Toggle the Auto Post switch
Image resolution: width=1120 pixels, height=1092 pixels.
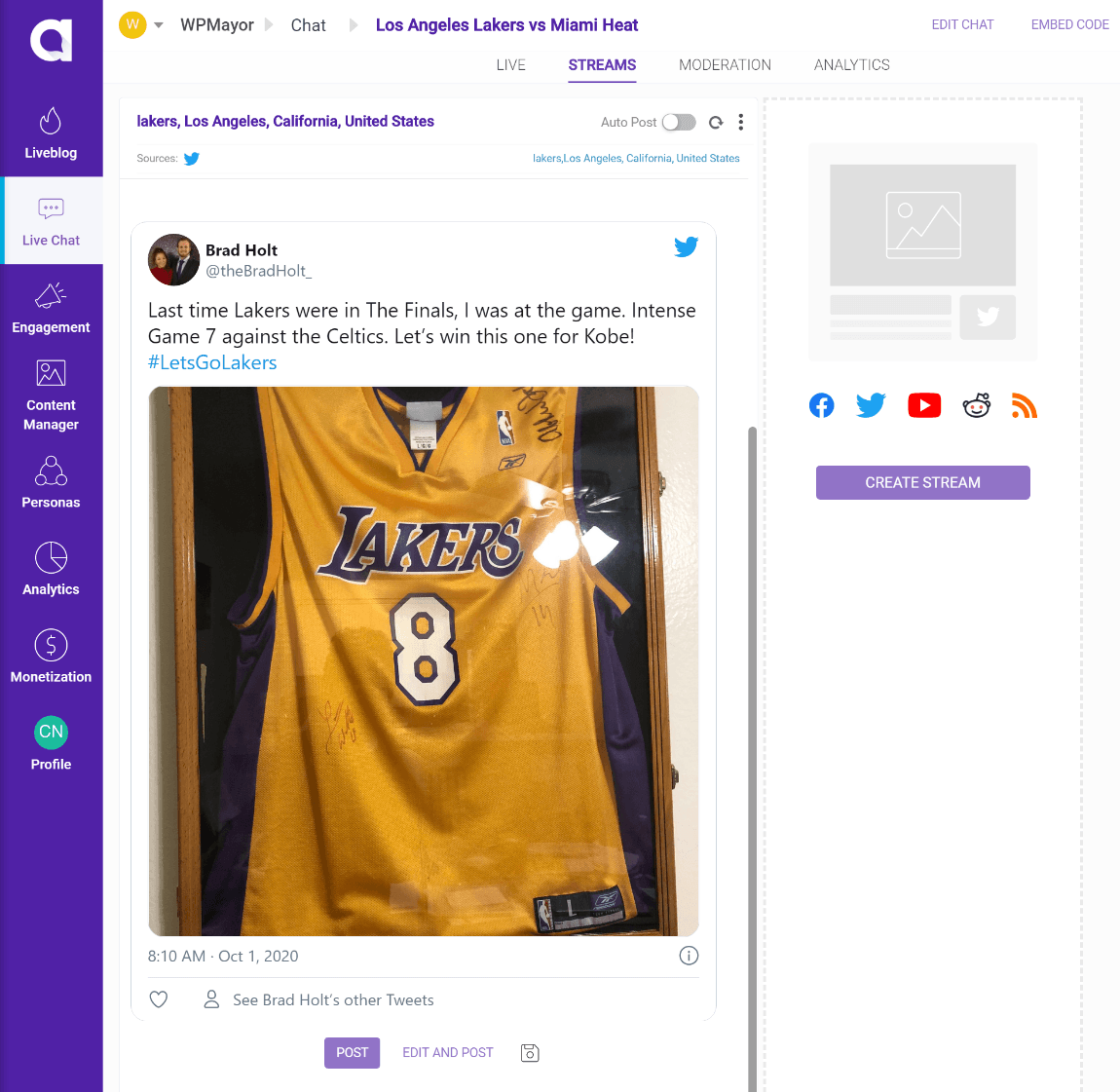(679, 122)
